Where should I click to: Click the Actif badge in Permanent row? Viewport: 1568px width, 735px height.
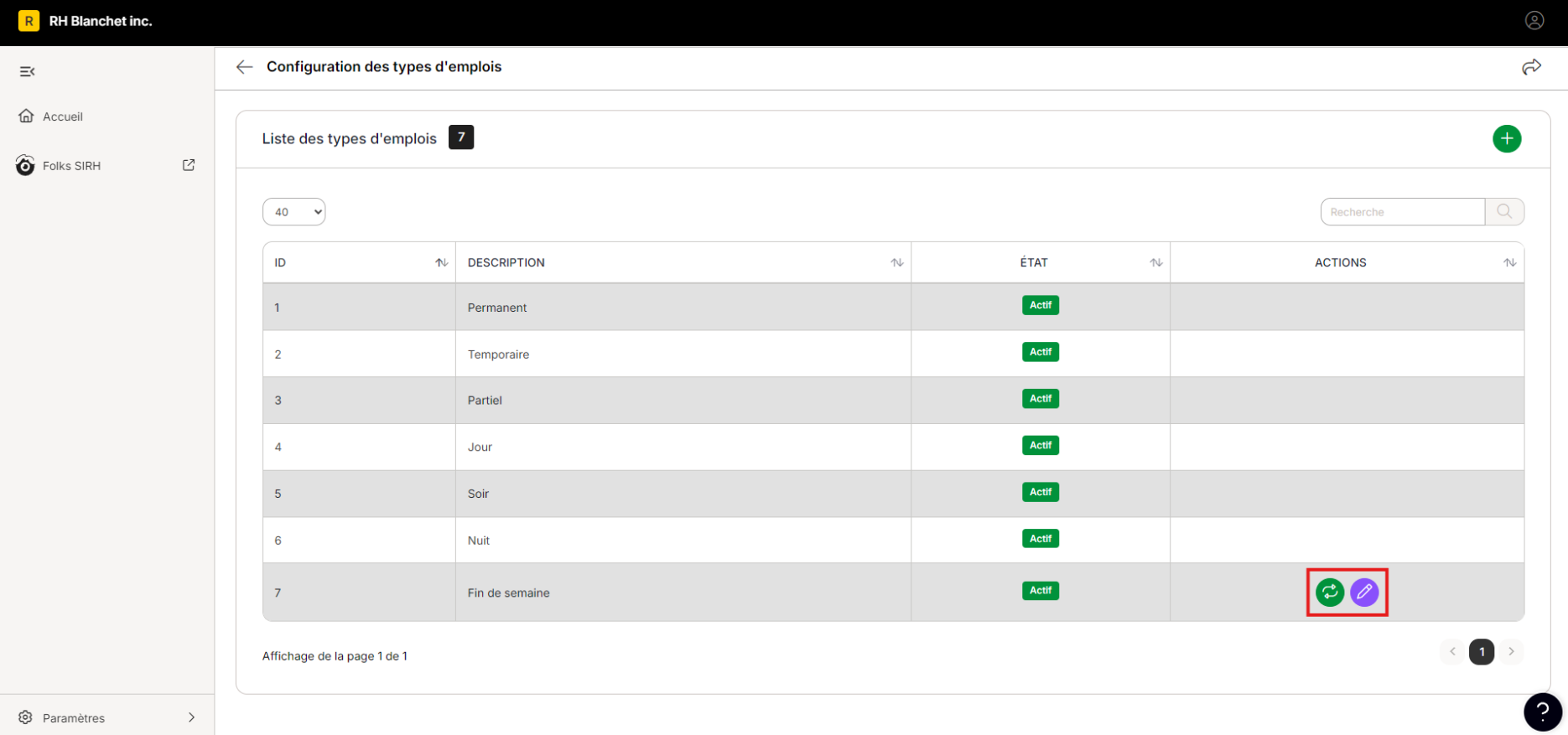(x=1040, y=305)
